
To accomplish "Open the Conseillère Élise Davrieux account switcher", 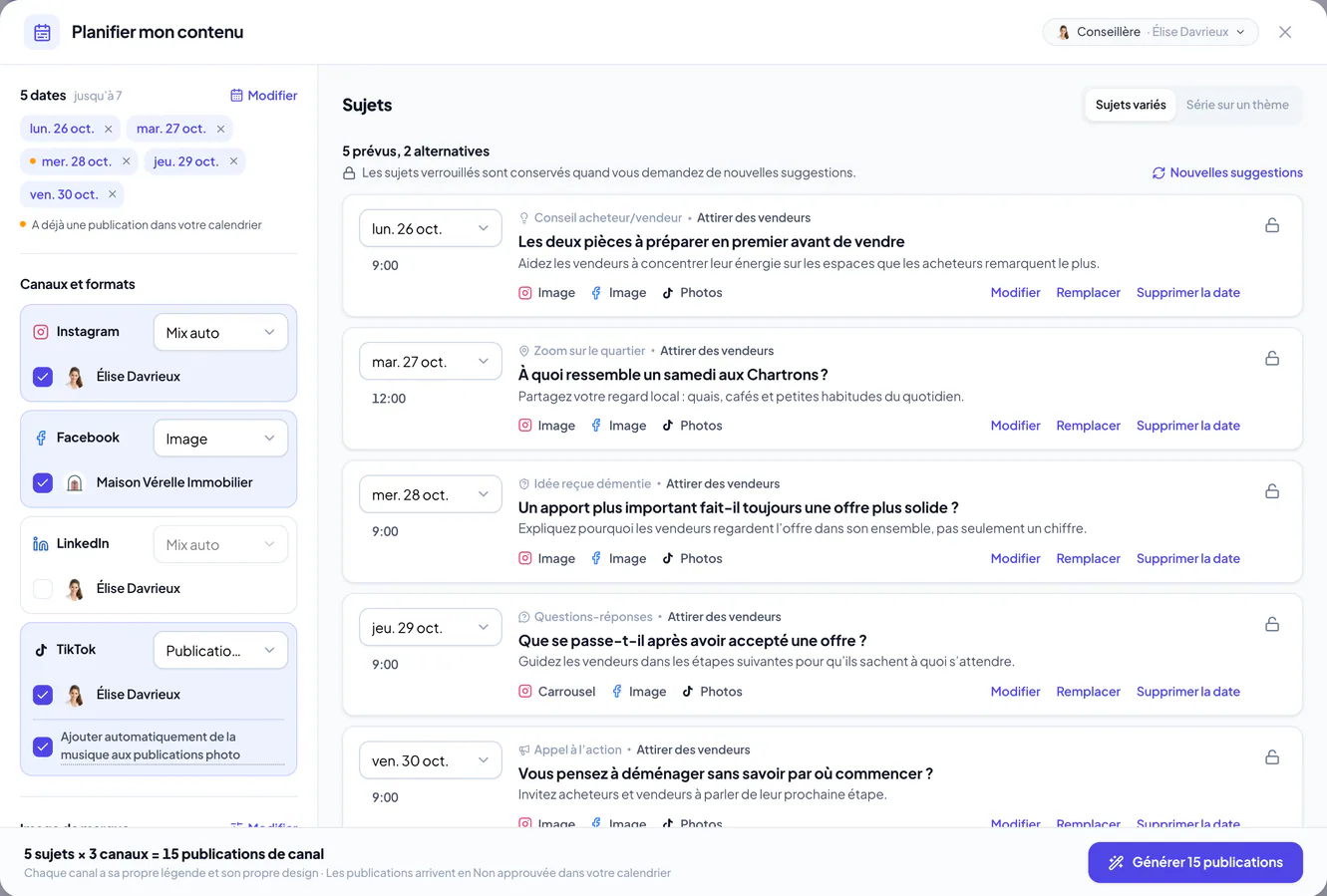I will (1151, 32).
